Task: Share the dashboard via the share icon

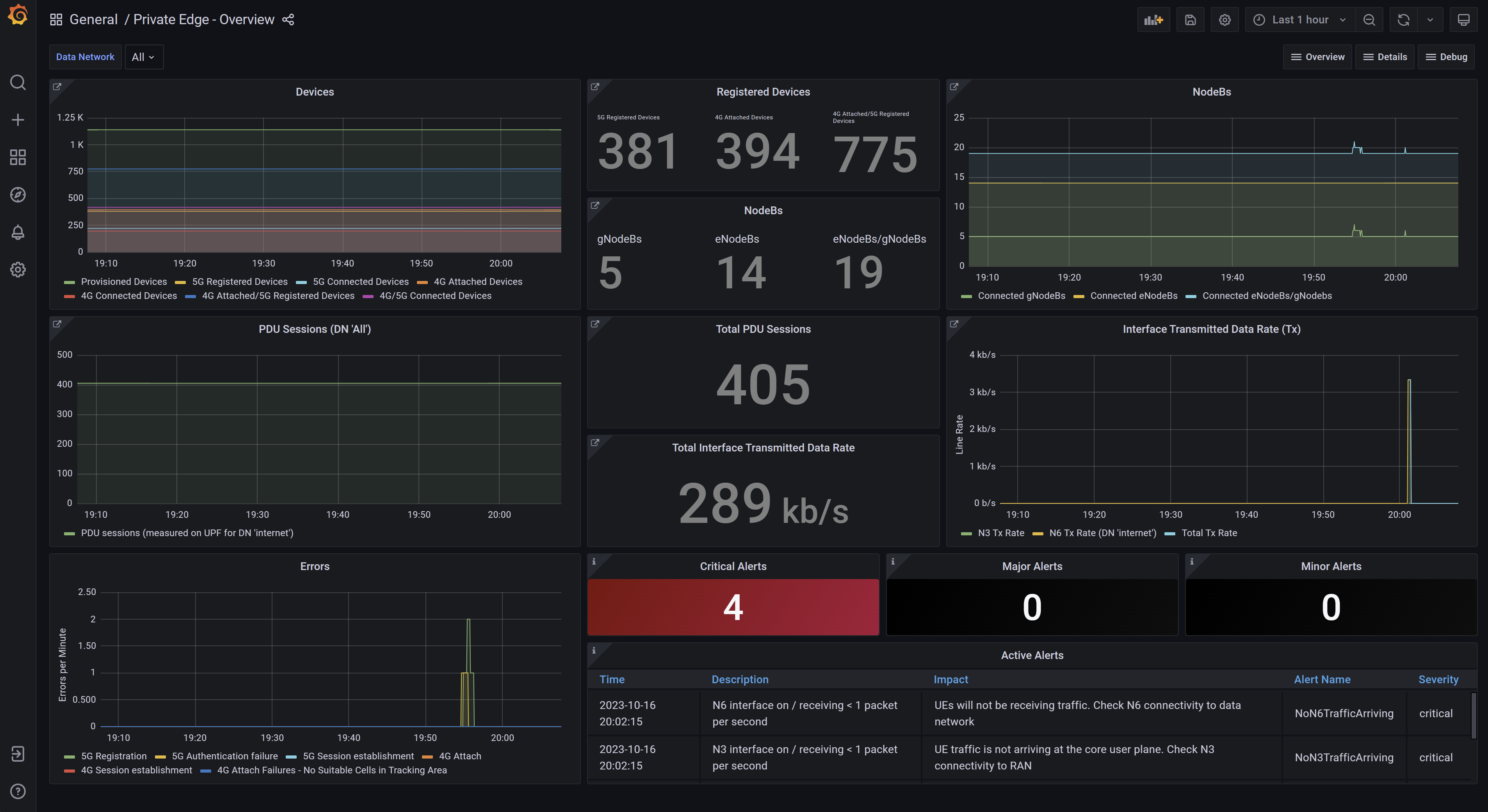Action: click(x=288, y=20)
